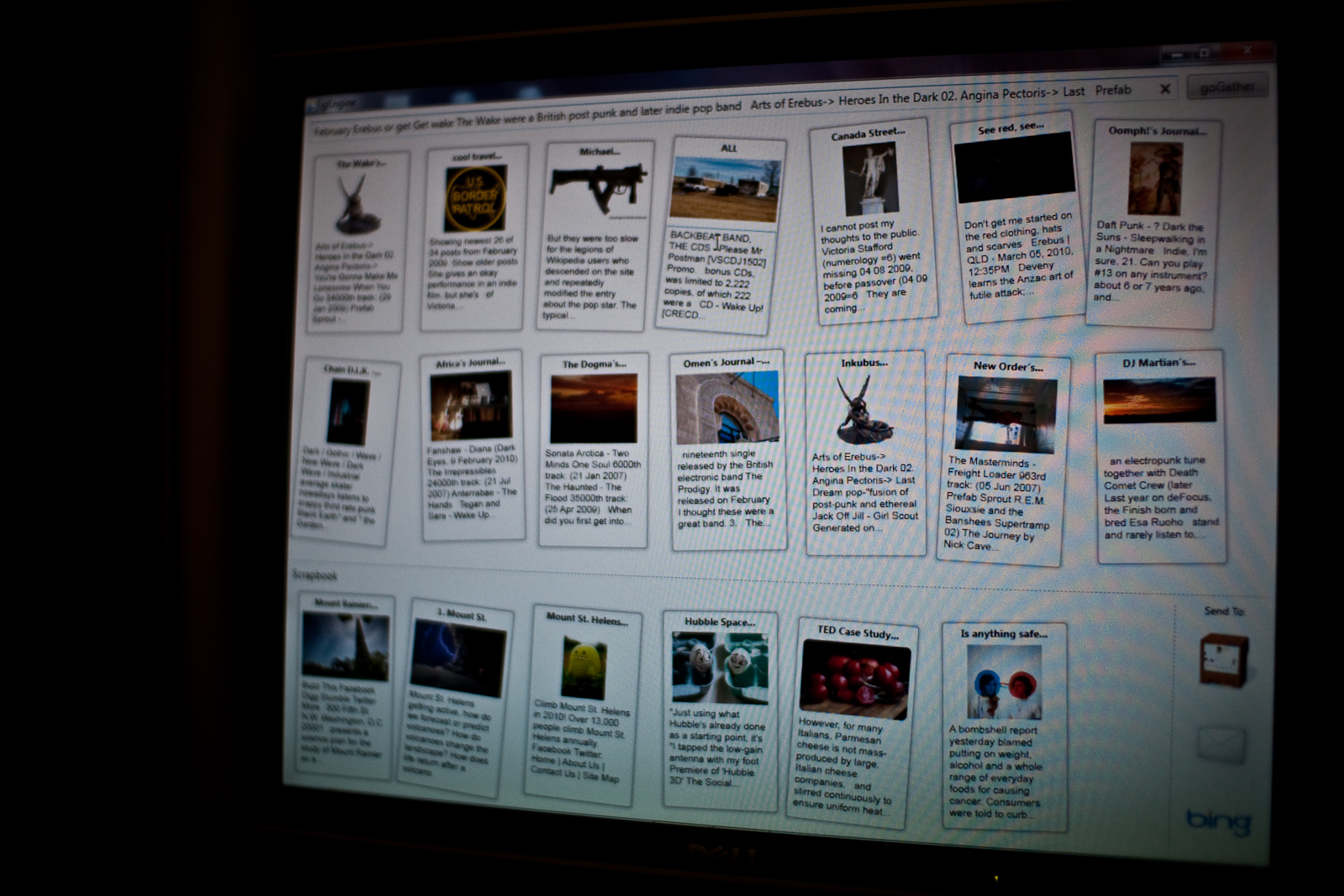Select the statue thumbnail in Canada Street card
The width and height of the screenshot is (1344, 896).
pos(870,178)
